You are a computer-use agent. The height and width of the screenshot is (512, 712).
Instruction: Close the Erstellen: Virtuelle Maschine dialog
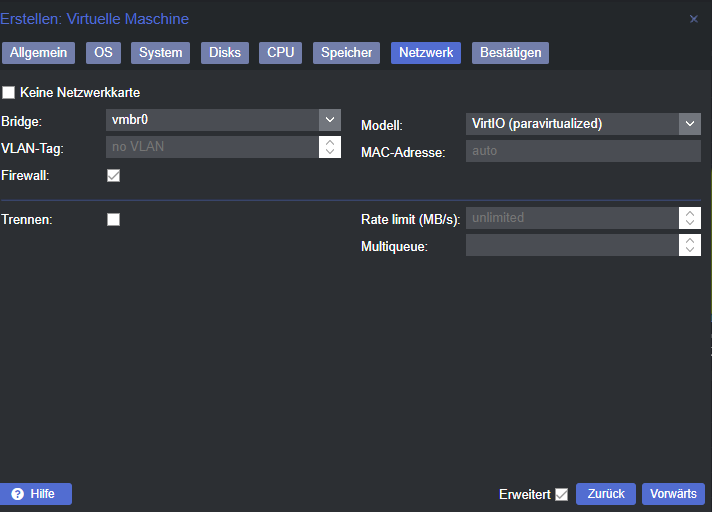tap(693, 19)
